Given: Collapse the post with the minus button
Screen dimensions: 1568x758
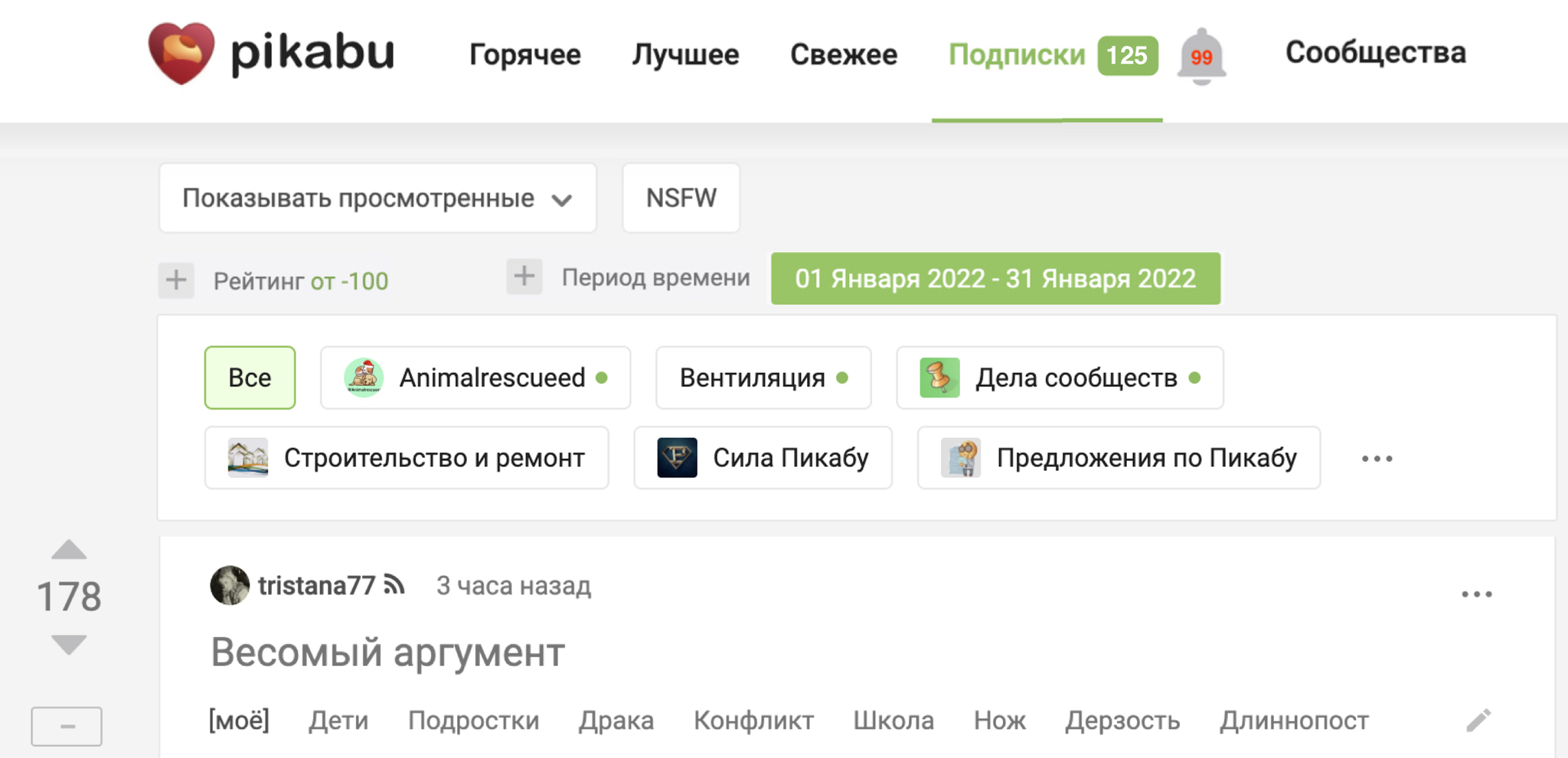Looking at the screenshot, I should 67,726.
